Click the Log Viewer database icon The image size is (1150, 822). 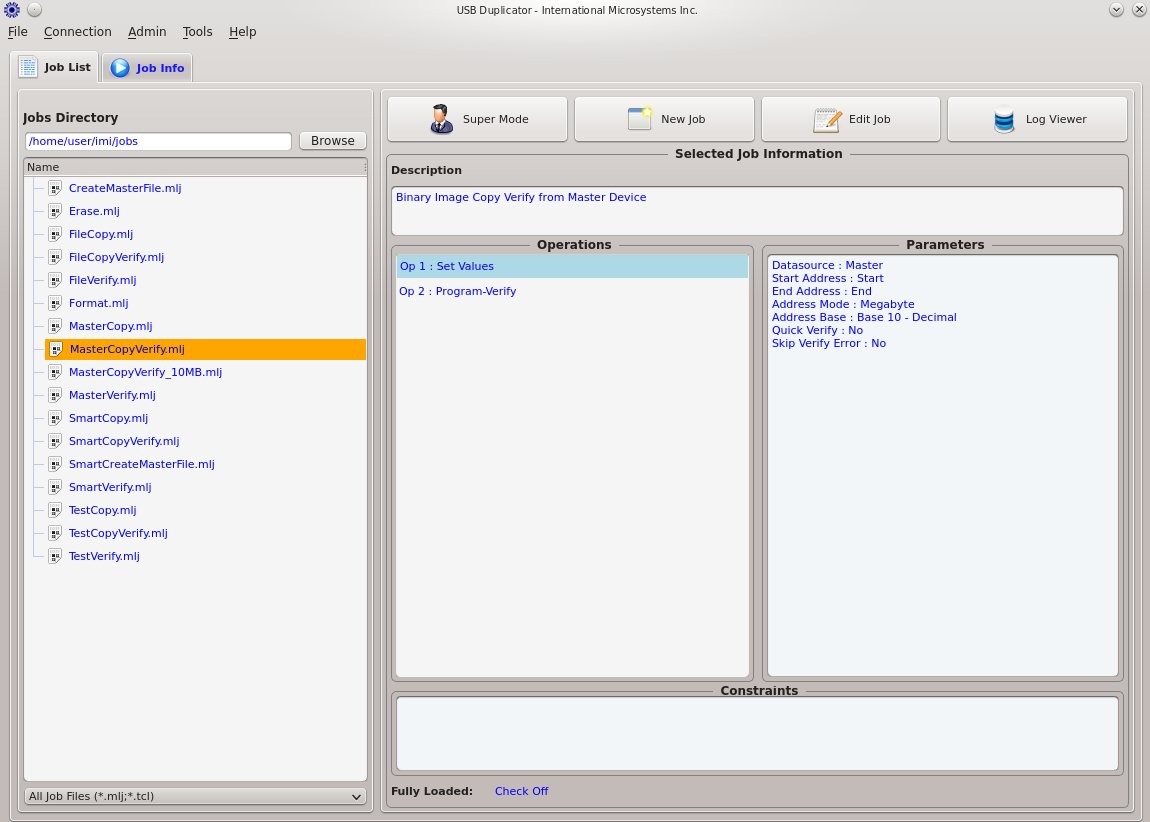1004,120
